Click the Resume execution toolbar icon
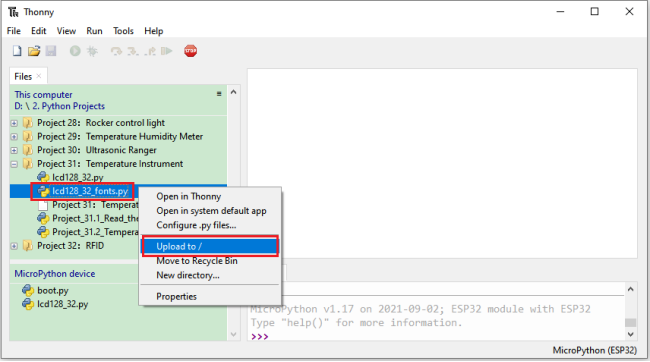650x362 pixels. click(167, 51)
